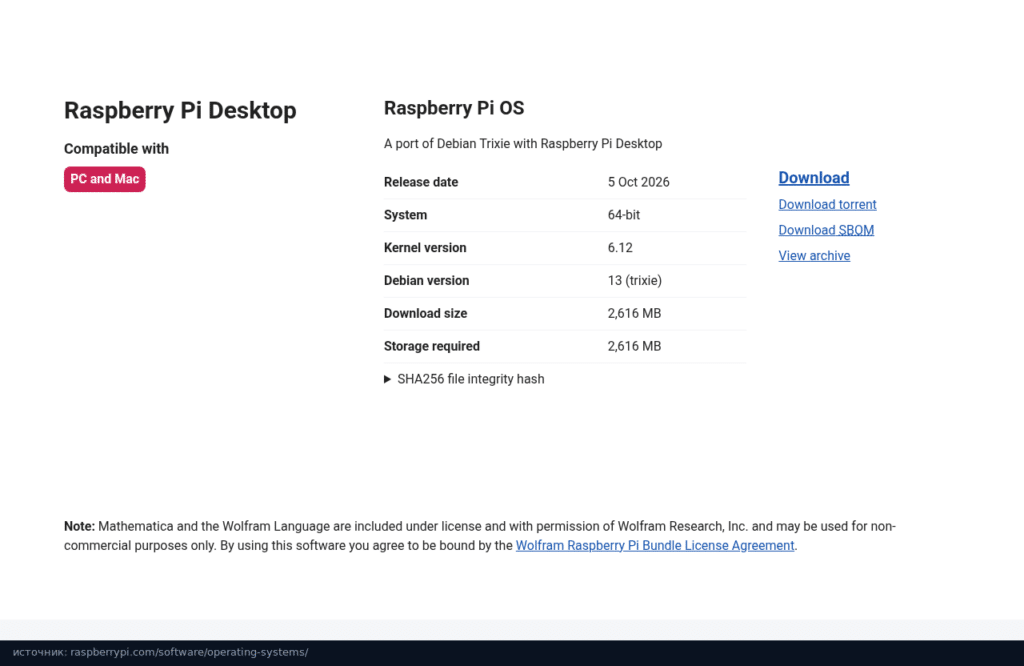Click the Storage required value 2,616 MB
Viewport: 1024px width, 666px height.
(x=635, y=346)
